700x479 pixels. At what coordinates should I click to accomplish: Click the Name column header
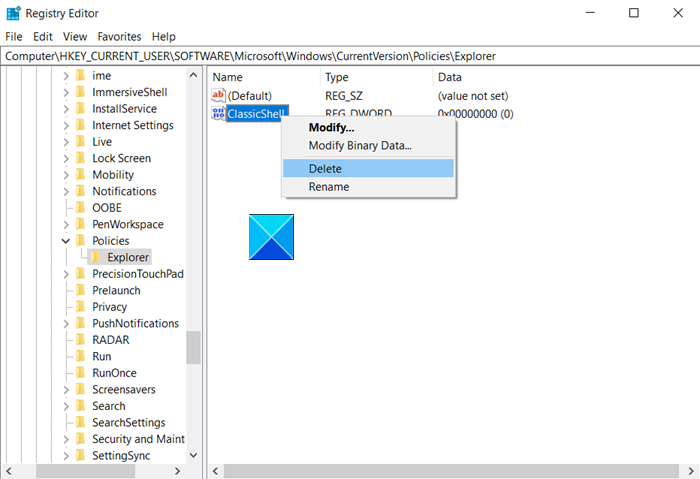pyautogui.click(x=264, y=77)
